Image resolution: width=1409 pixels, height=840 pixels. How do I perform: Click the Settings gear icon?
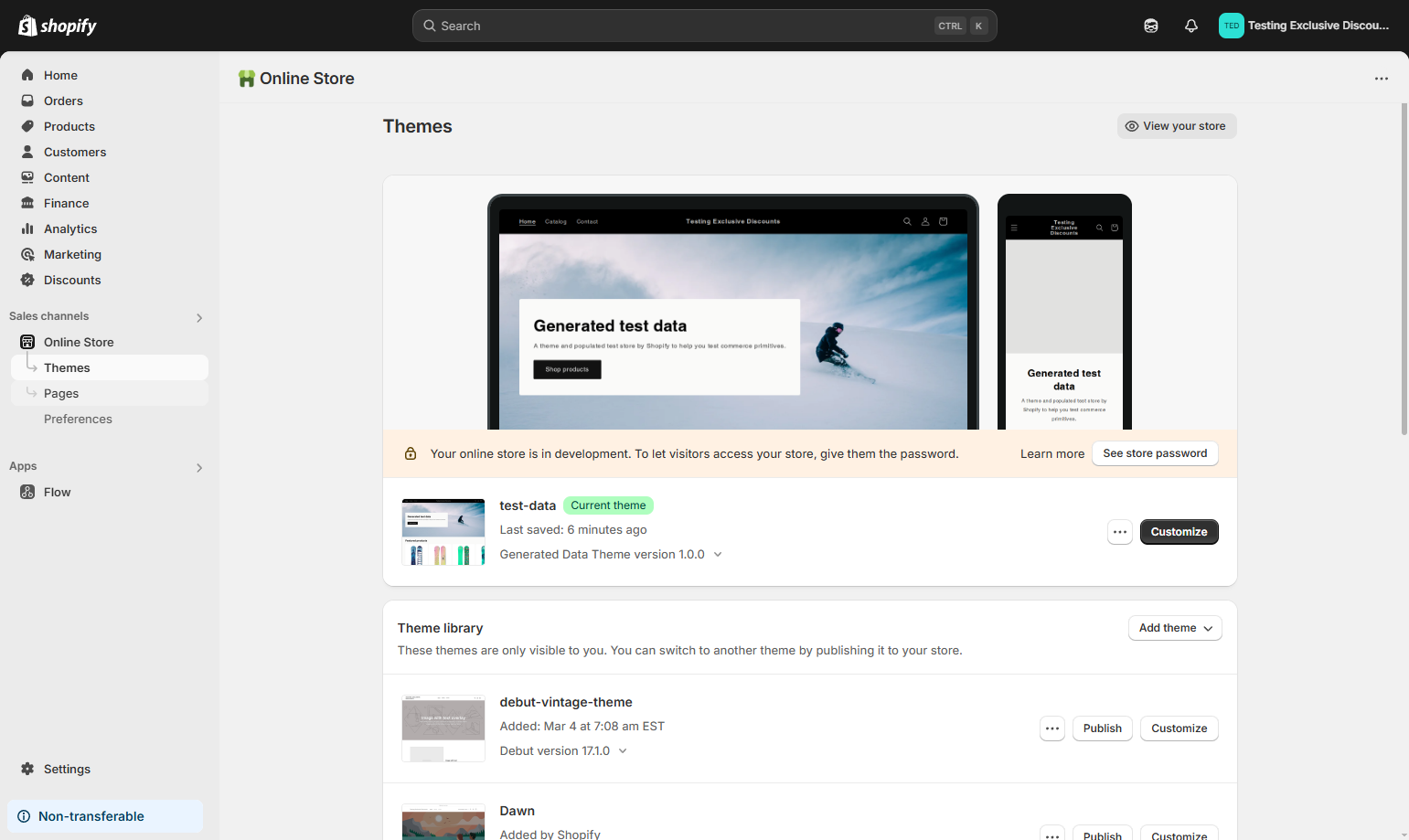coord(27,769)
